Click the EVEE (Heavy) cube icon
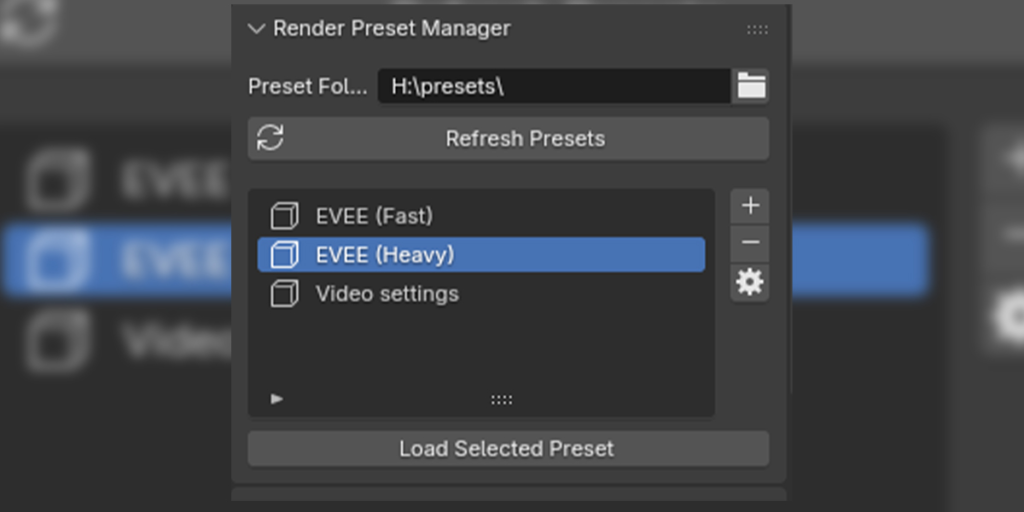This screenshot has height=512, width=1024. [x=284, y=255]
